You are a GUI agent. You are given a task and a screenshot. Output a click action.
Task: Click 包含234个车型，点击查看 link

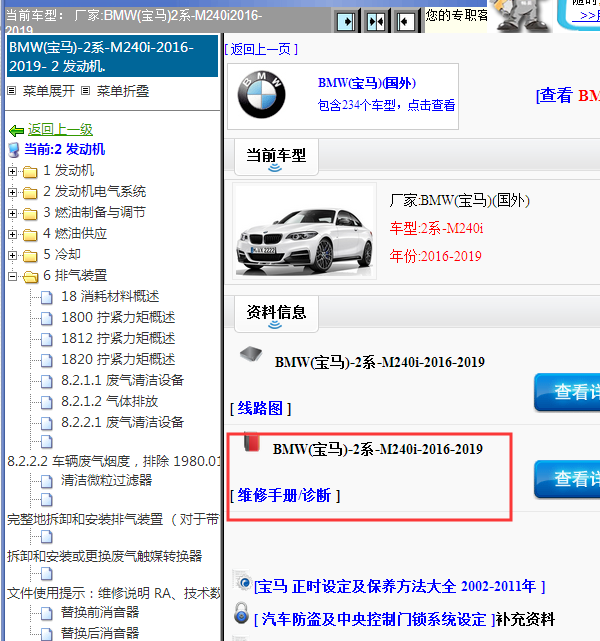pos(386,105)
